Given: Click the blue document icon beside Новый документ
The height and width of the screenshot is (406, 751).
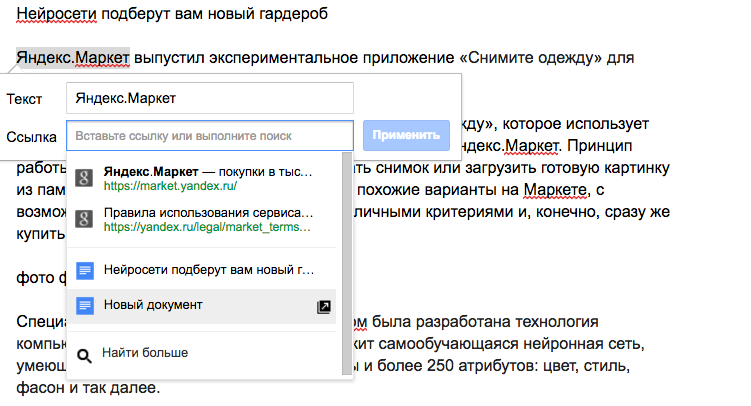Looking at the screenshot, I should pos(85,305).
